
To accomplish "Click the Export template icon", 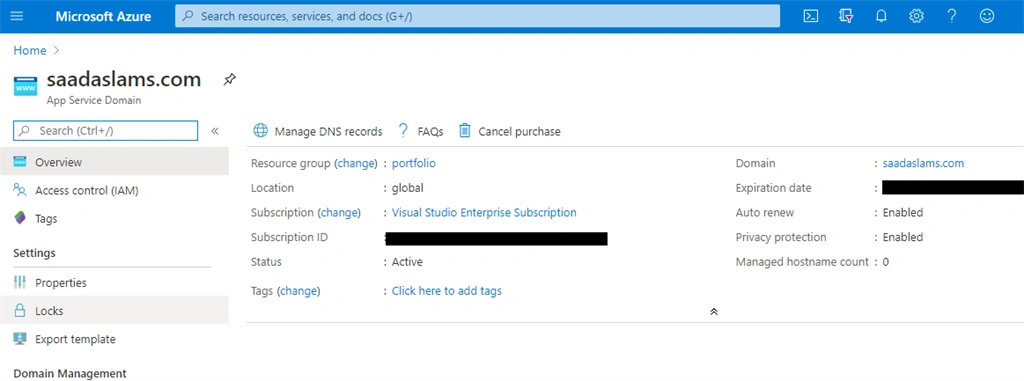I will tap(20, 339).
